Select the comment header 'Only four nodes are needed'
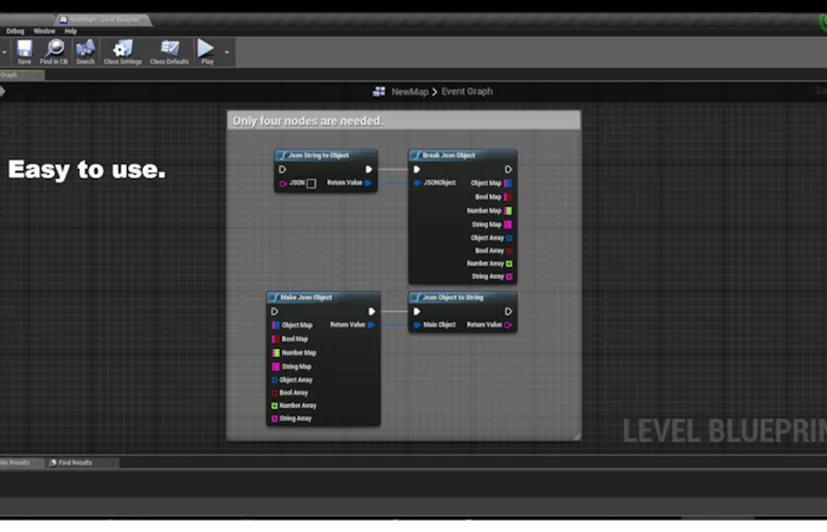This screenshot has height=532, width=827. [x=404, y=121]
